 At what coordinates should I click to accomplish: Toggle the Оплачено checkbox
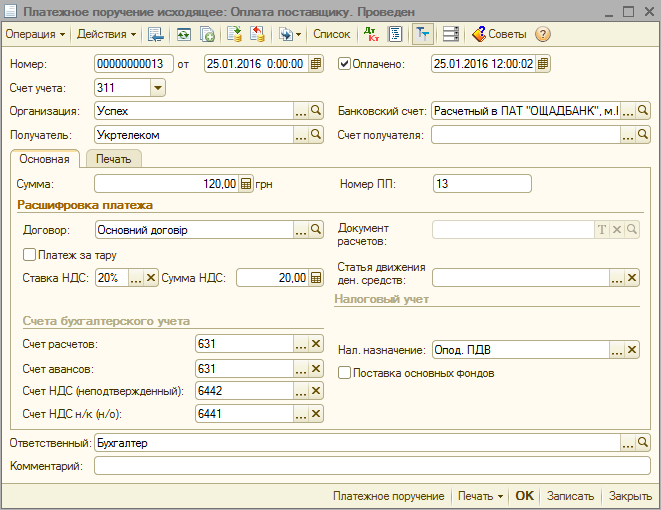345,64
